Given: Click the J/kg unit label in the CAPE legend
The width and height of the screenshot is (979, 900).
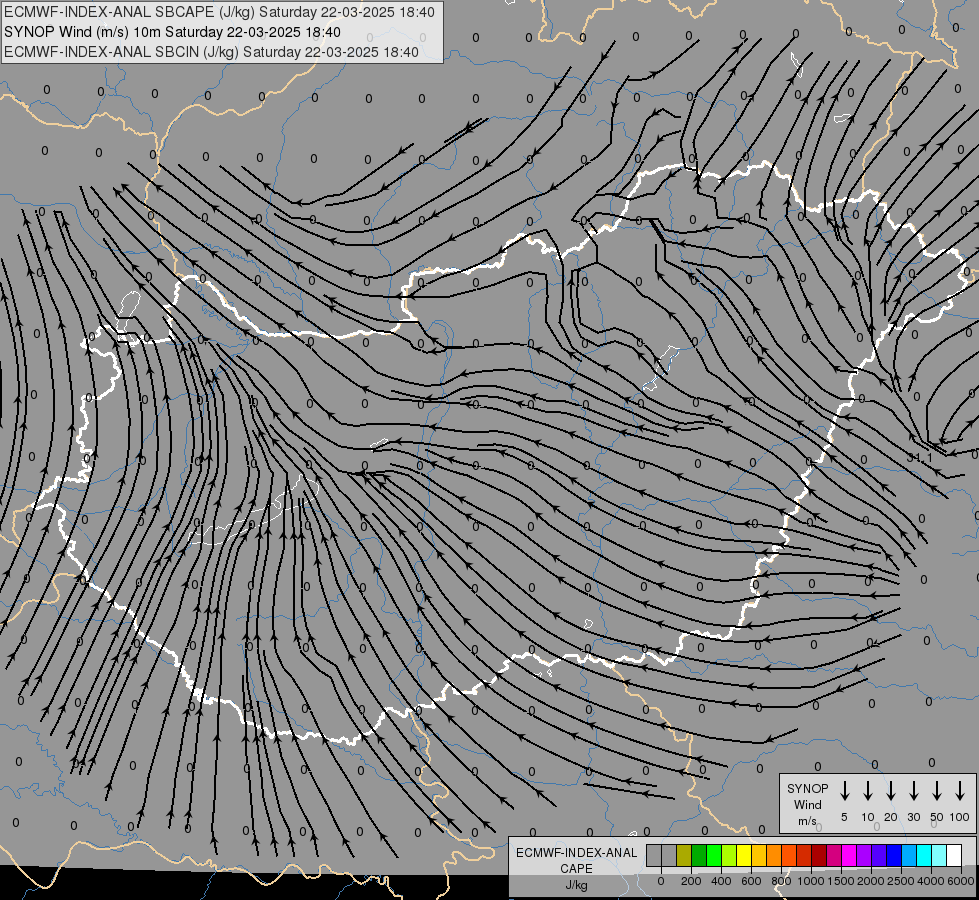Looking at the screenshot, I should point(576,885).
